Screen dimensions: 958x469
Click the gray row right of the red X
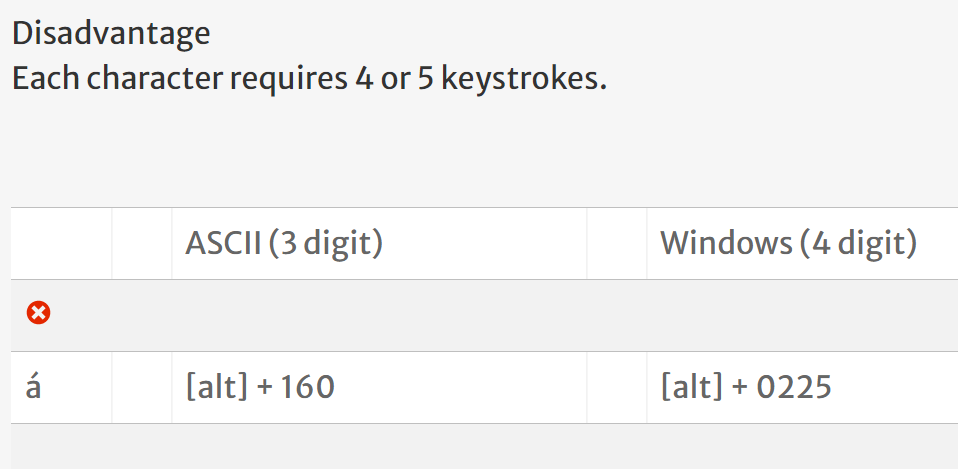(x=500, y=315)
